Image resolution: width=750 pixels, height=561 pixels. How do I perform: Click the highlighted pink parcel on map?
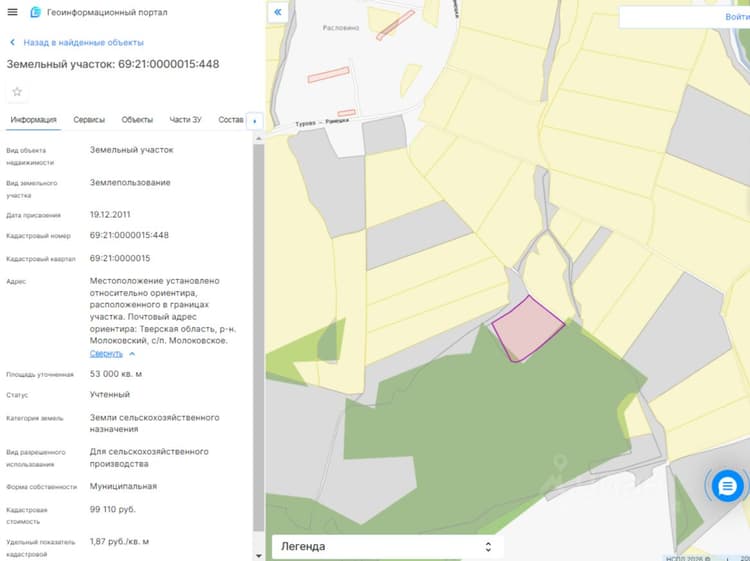coord(528,329)
